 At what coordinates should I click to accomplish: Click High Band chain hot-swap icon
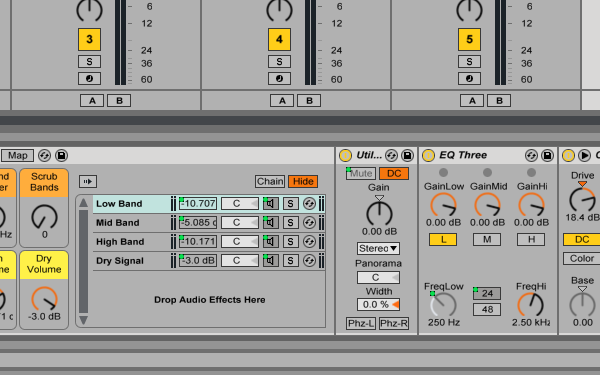(x=309, y=242)
